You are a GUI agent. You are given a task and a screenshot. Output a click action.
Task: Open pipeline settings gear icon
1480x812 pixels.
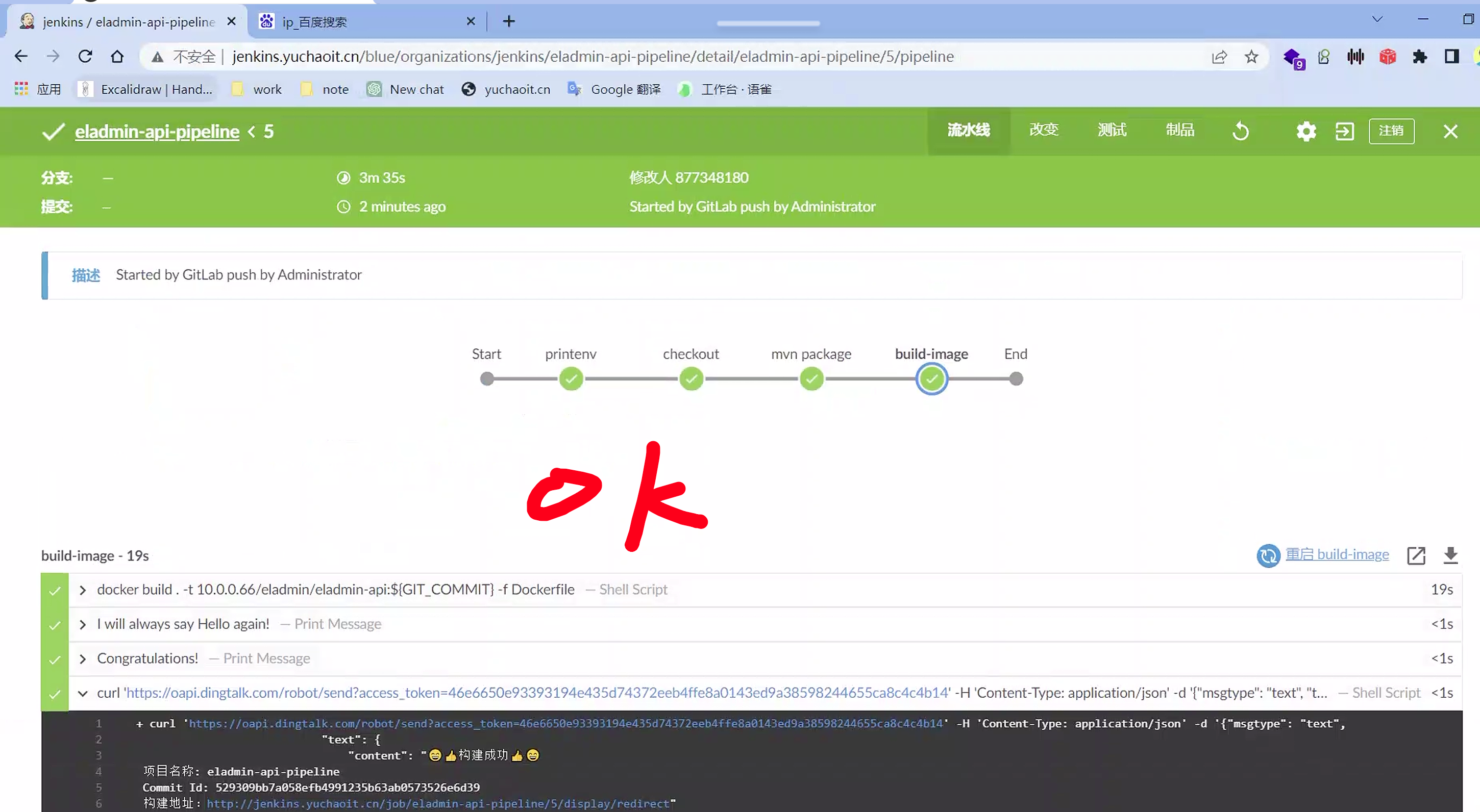coord(1306,132)
